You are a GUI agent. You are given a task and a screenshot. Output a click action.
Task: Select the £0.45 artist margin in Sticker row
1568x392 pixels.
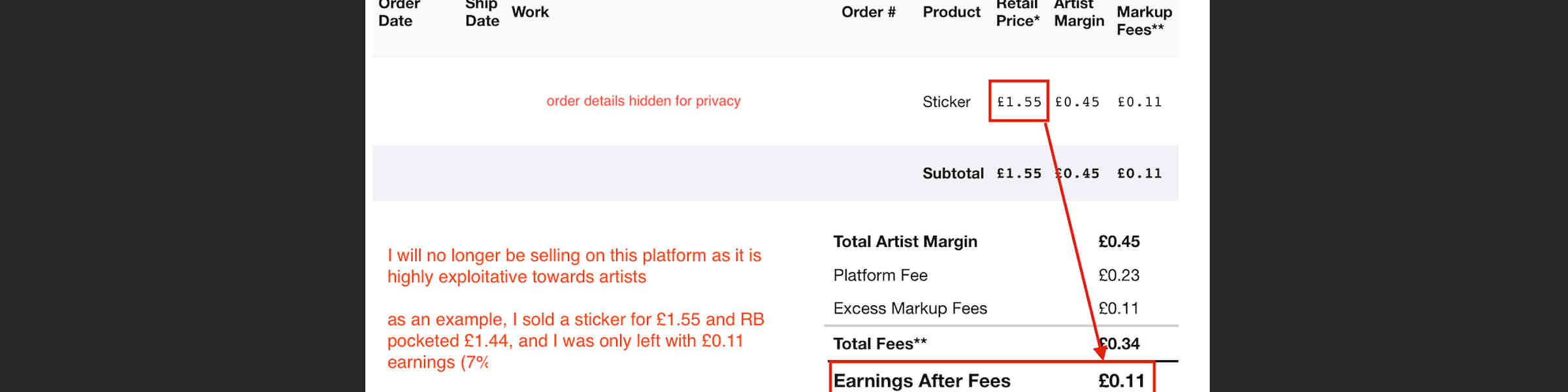[x=1077, y=102]
